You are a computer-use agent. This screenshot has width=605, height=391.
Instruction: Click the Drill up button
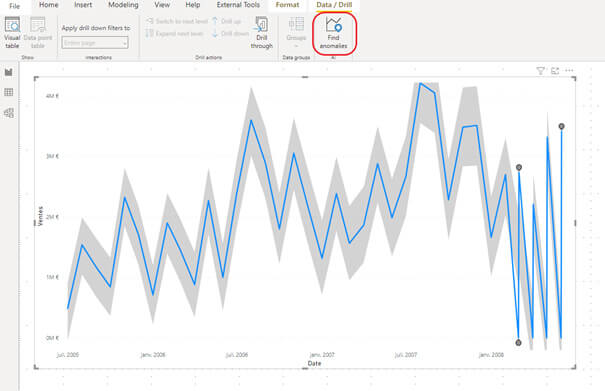pyautogui.click(x=226, y=21)
